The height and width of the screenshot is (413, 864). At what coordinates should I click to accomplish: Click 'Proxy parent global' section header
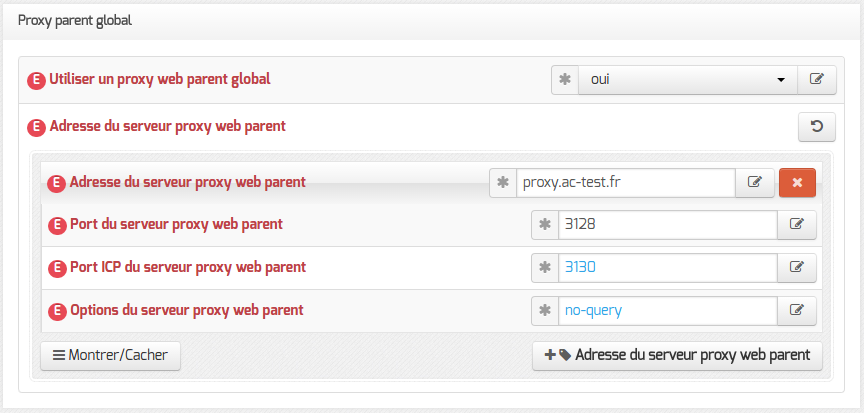tap(75, 21)
